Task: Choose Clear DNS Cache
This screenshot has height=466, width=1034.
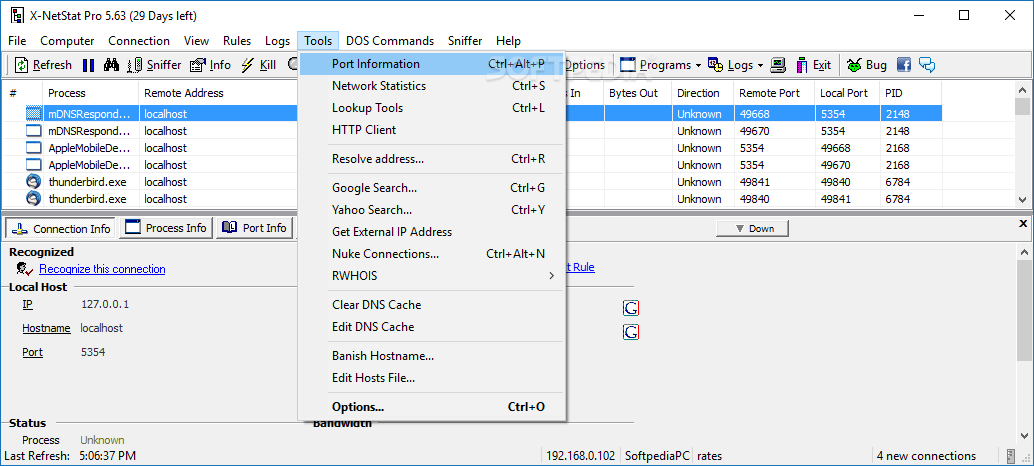Action: (431, 305)
